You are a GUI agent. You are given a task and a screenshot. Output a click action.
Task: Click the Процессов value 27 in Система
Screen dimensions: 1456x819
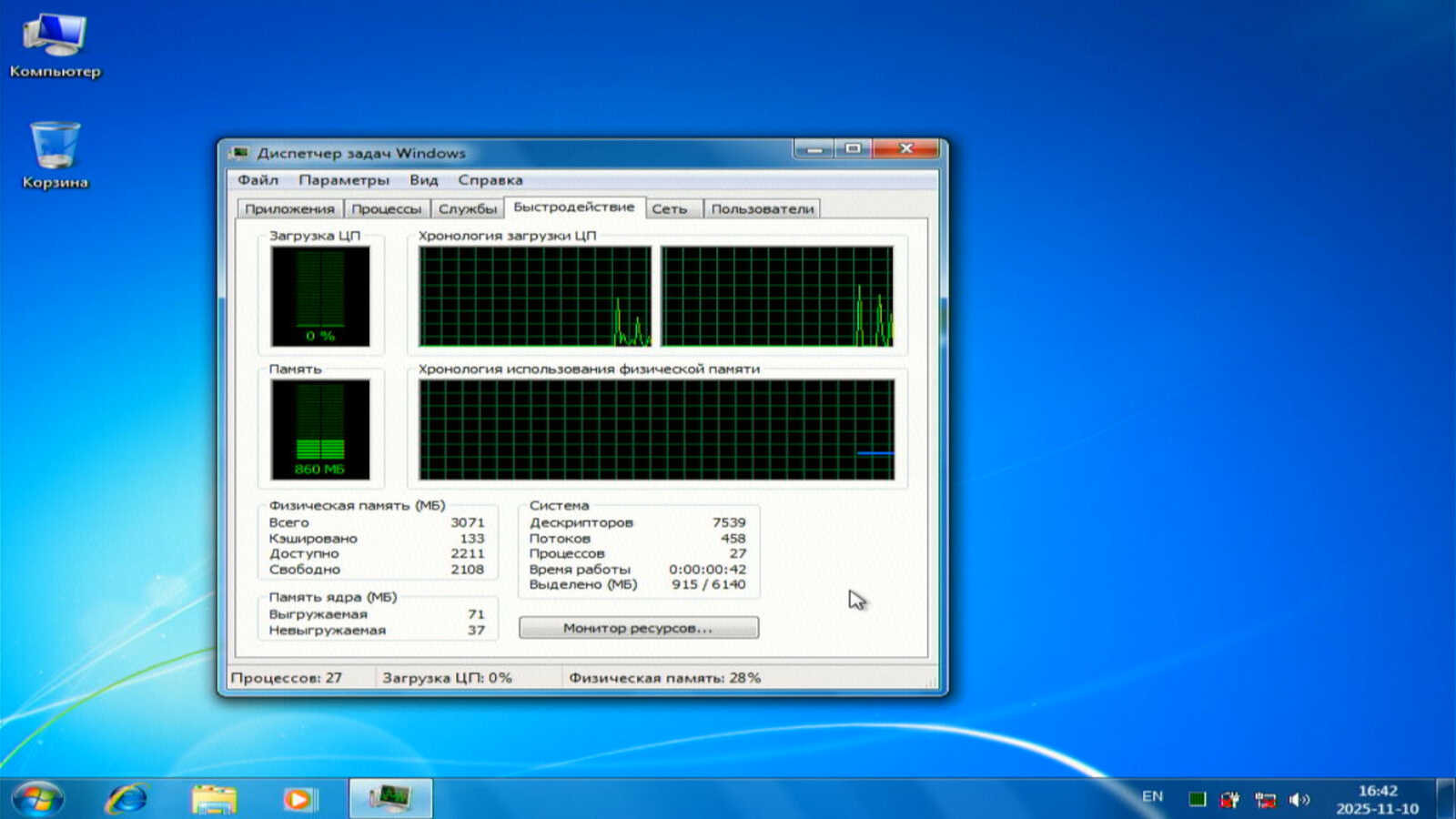point(738,553)
